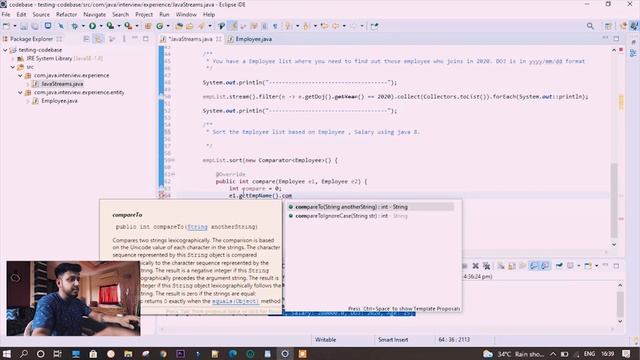Click the New Java Class icon

[160, 26]
